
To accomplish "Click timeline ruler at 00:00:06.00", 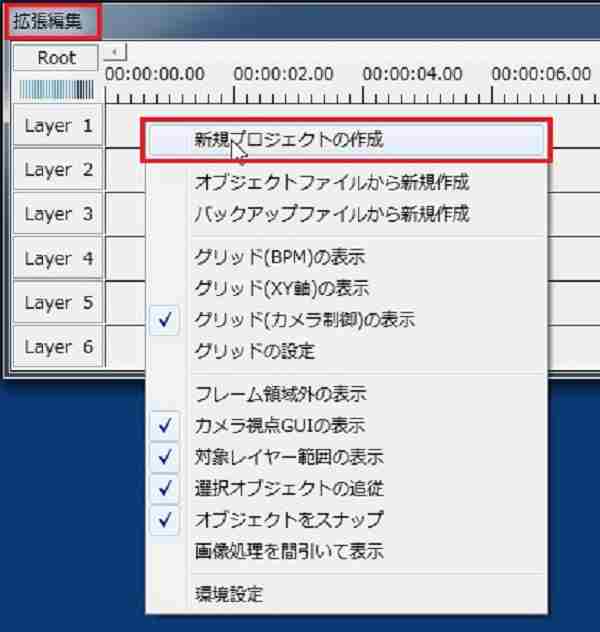I will pyautogui.click(x=541, y=74).
